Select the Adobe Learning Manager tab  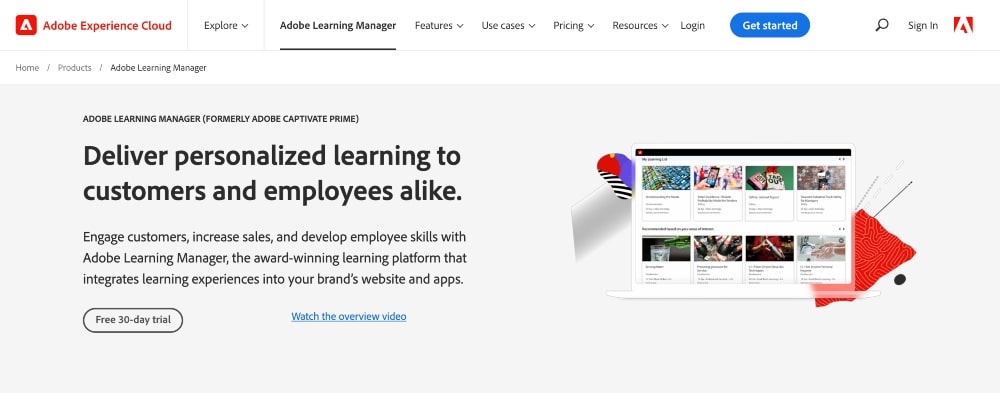[x=338, y=26]
